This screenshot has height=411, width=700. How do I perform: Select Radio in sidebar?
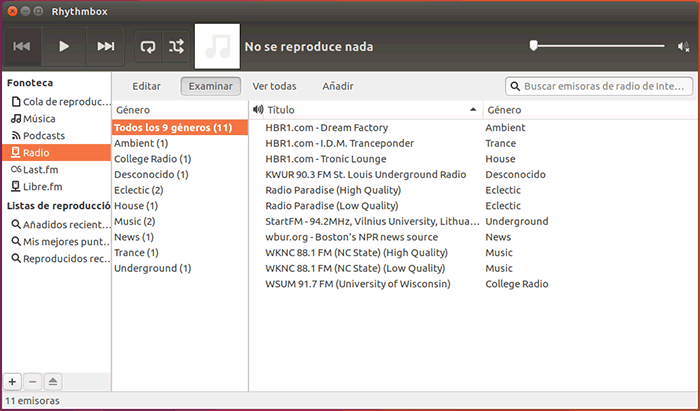coord(57,153)
